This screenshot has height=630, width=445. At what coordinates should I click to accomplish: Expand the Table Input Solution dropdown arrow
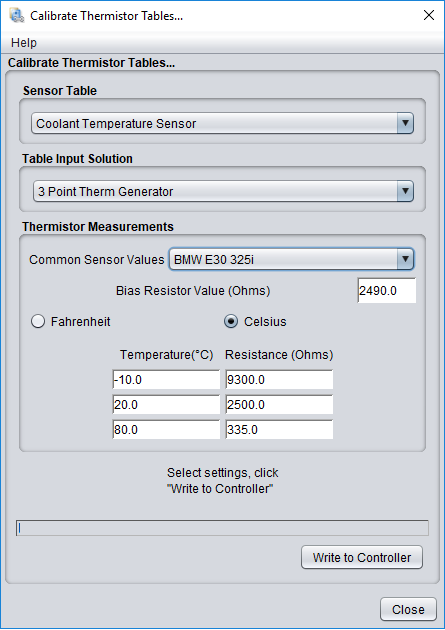[x=405, y=191]
